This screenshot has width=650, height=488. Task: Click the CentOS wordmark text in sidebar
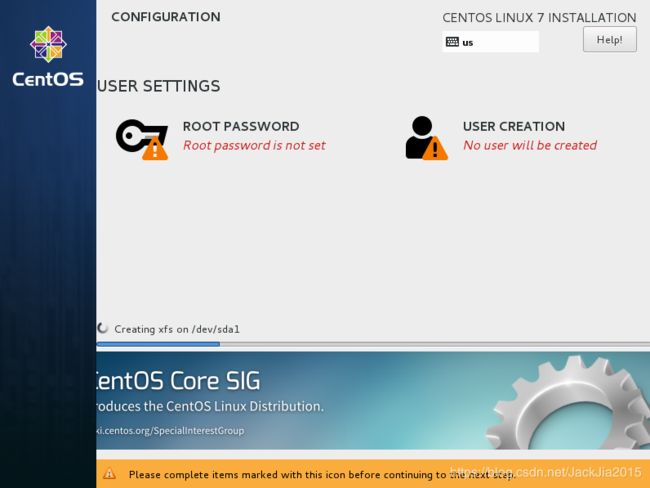point(48,79)
